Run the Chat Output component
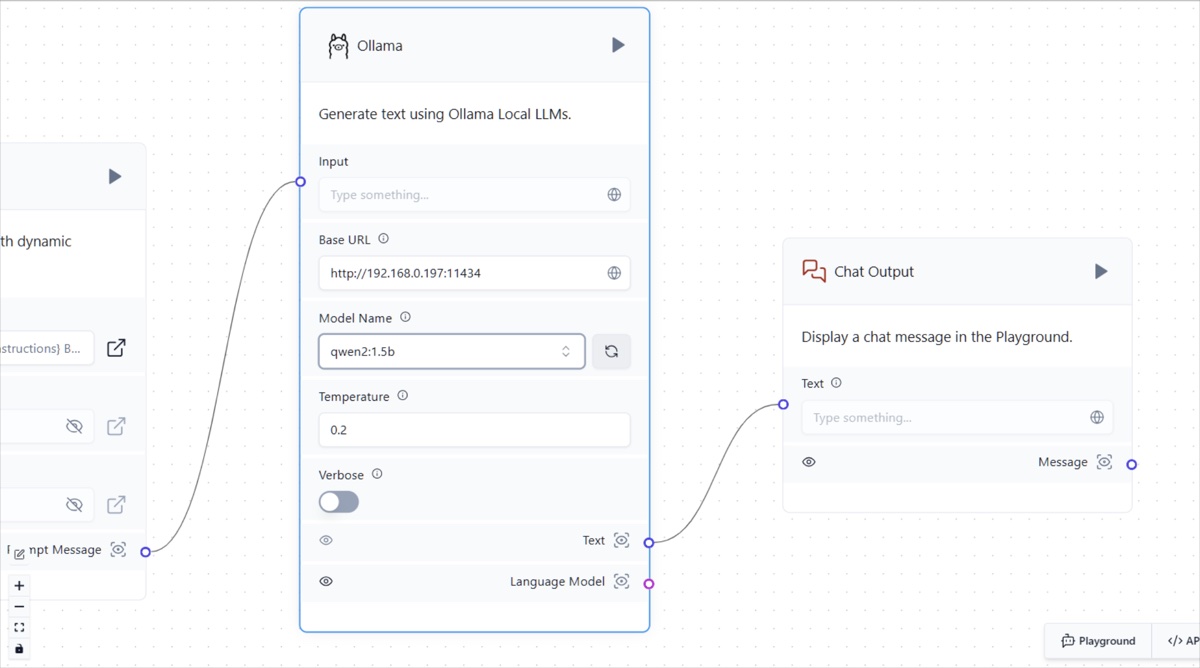Image resolution: width=1200 pixels, height=668 pixels. tap(1101, 271)
